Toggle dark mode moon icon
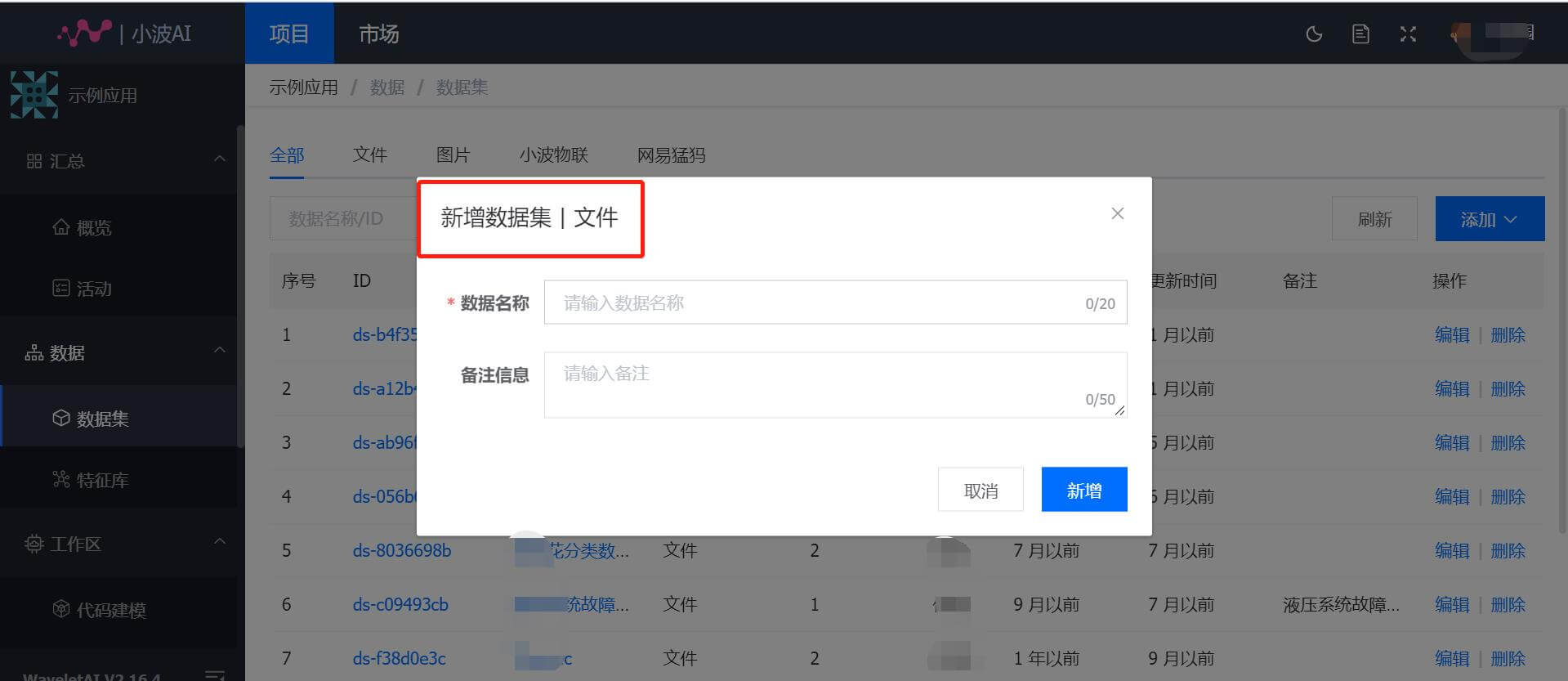The image size is (1568, 681). tap(1314, 34)
